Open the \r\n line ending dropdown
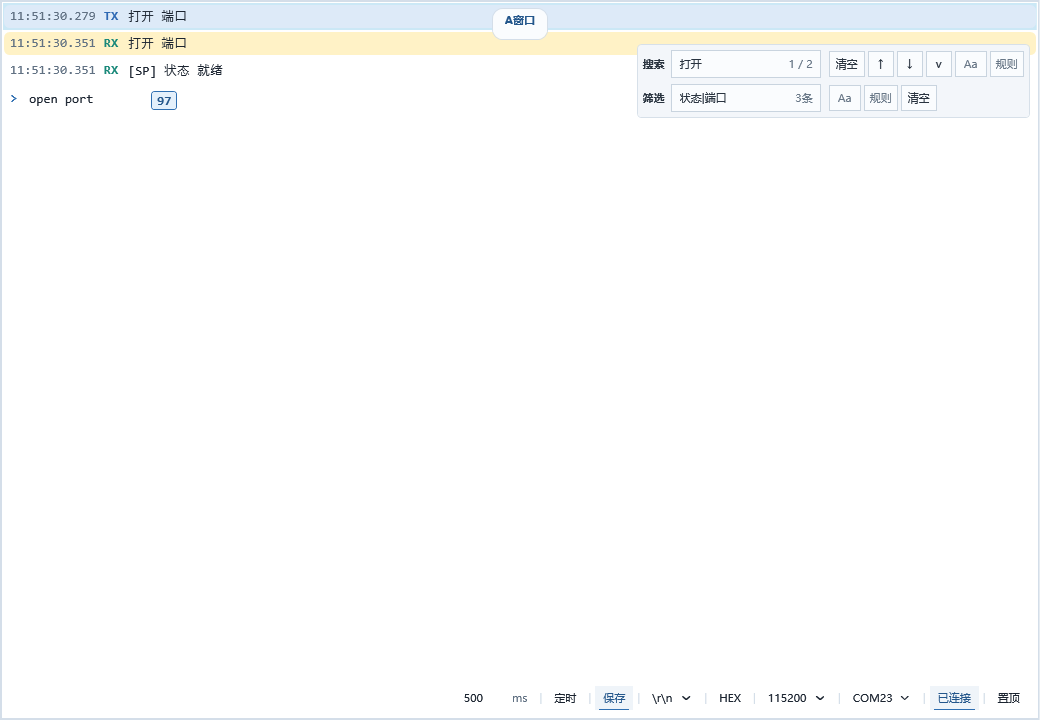Image resolution: width=1040 pixels, height=720 pixels. point(669,698)
